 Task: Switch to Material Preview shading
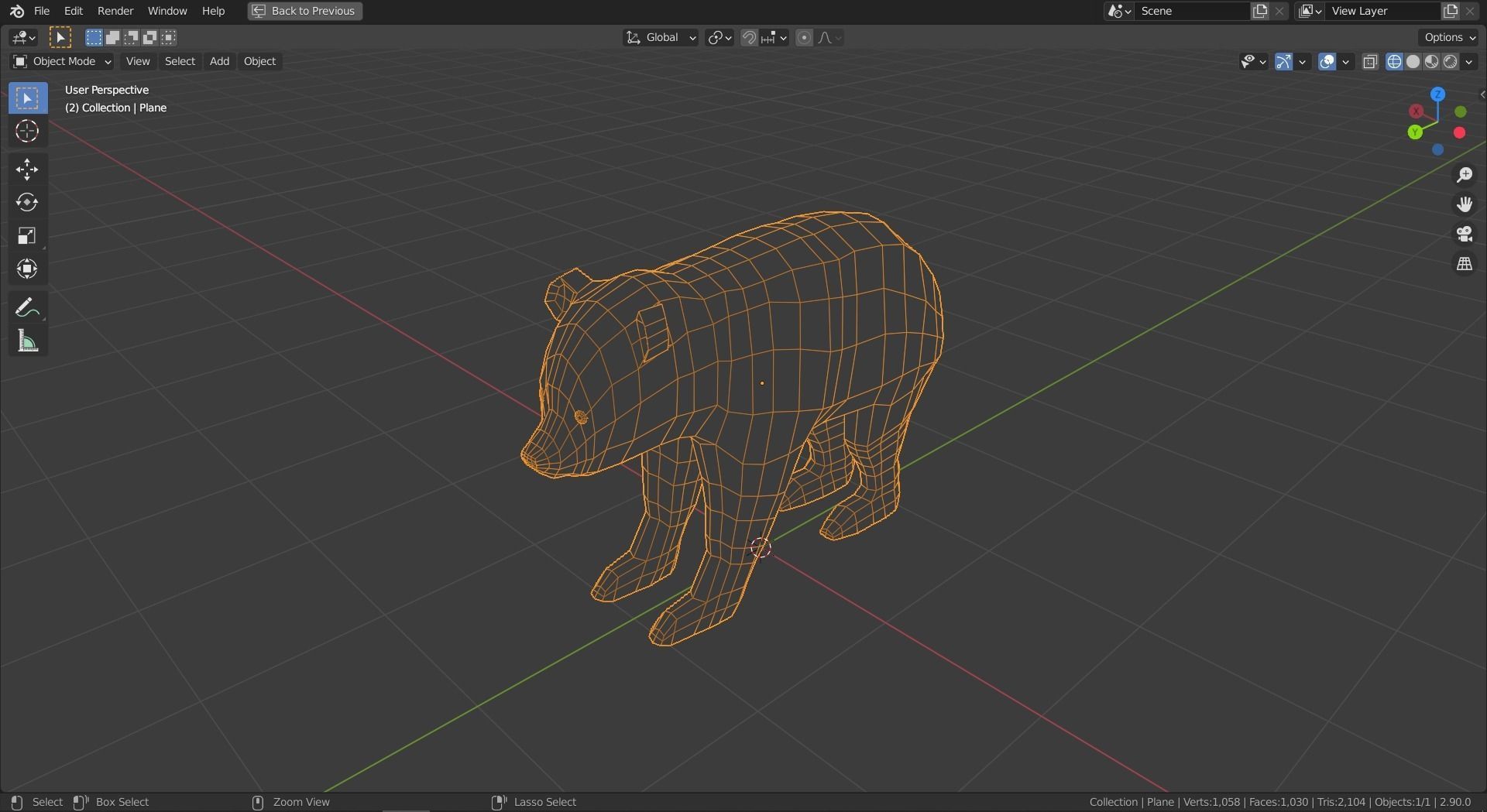[x=1431, y=61]
